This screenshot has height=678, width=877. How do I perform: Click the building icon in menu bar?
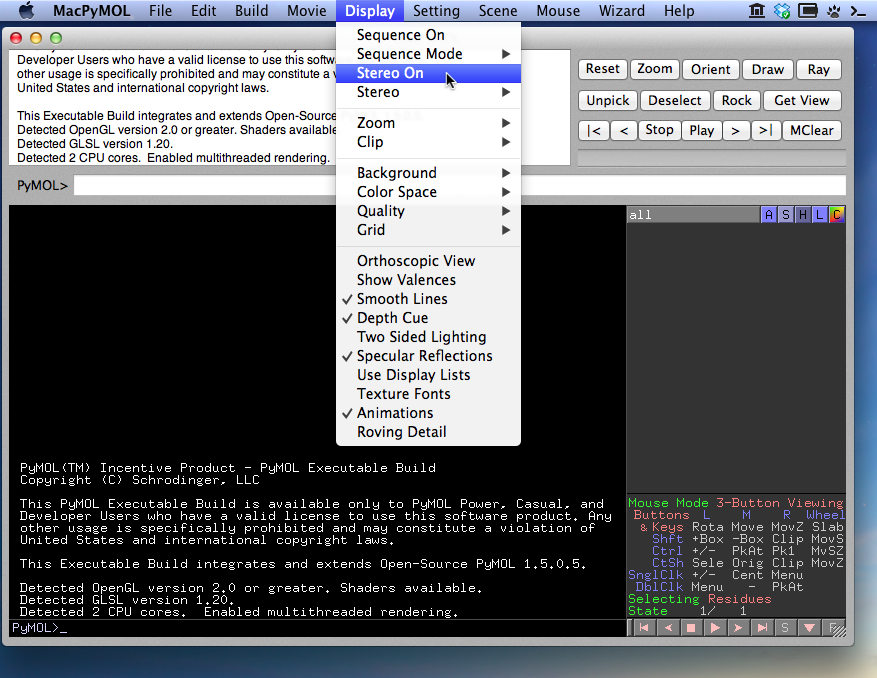coord(757,11)
